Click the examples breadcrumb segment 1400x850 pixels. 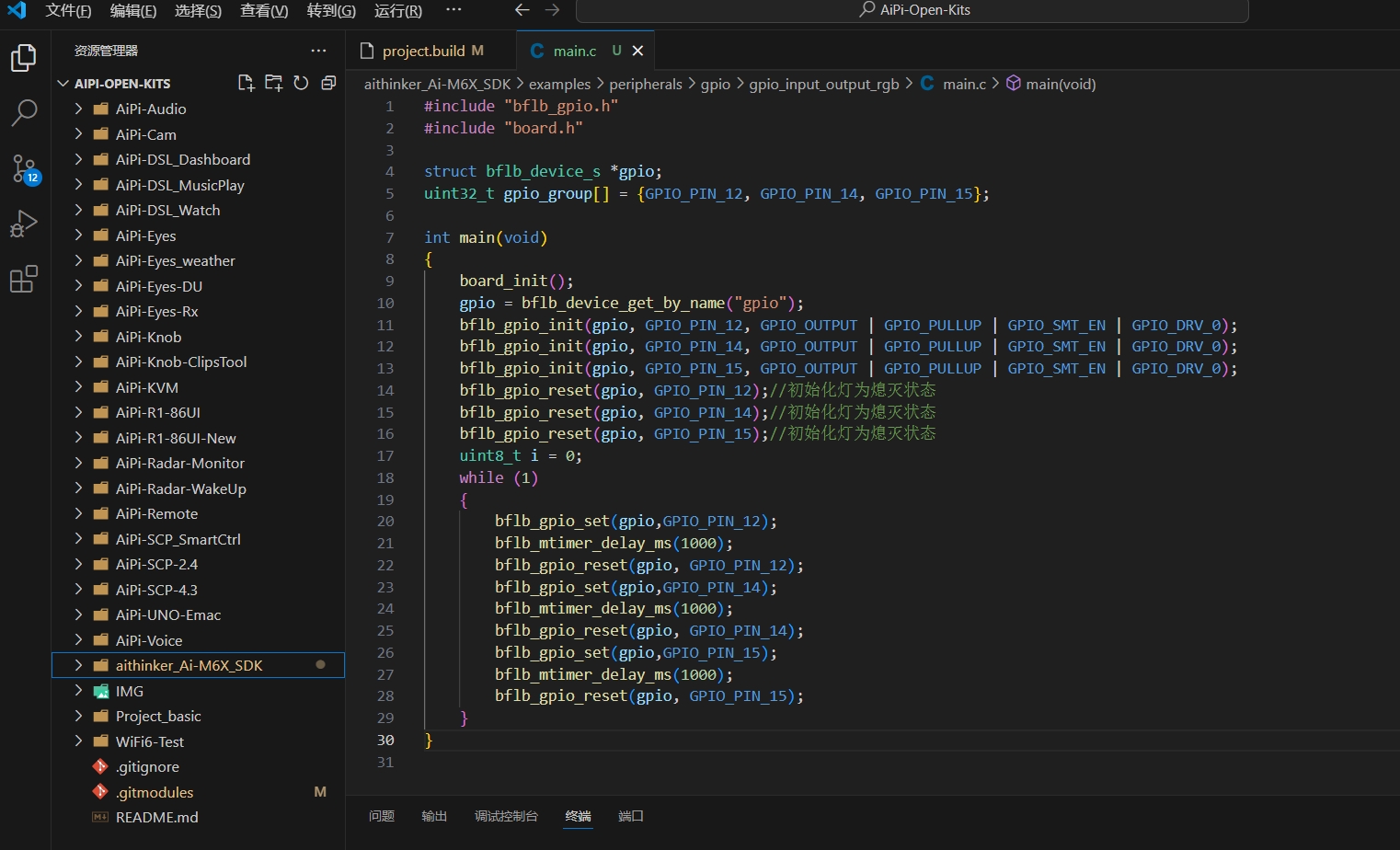[559, 84]
